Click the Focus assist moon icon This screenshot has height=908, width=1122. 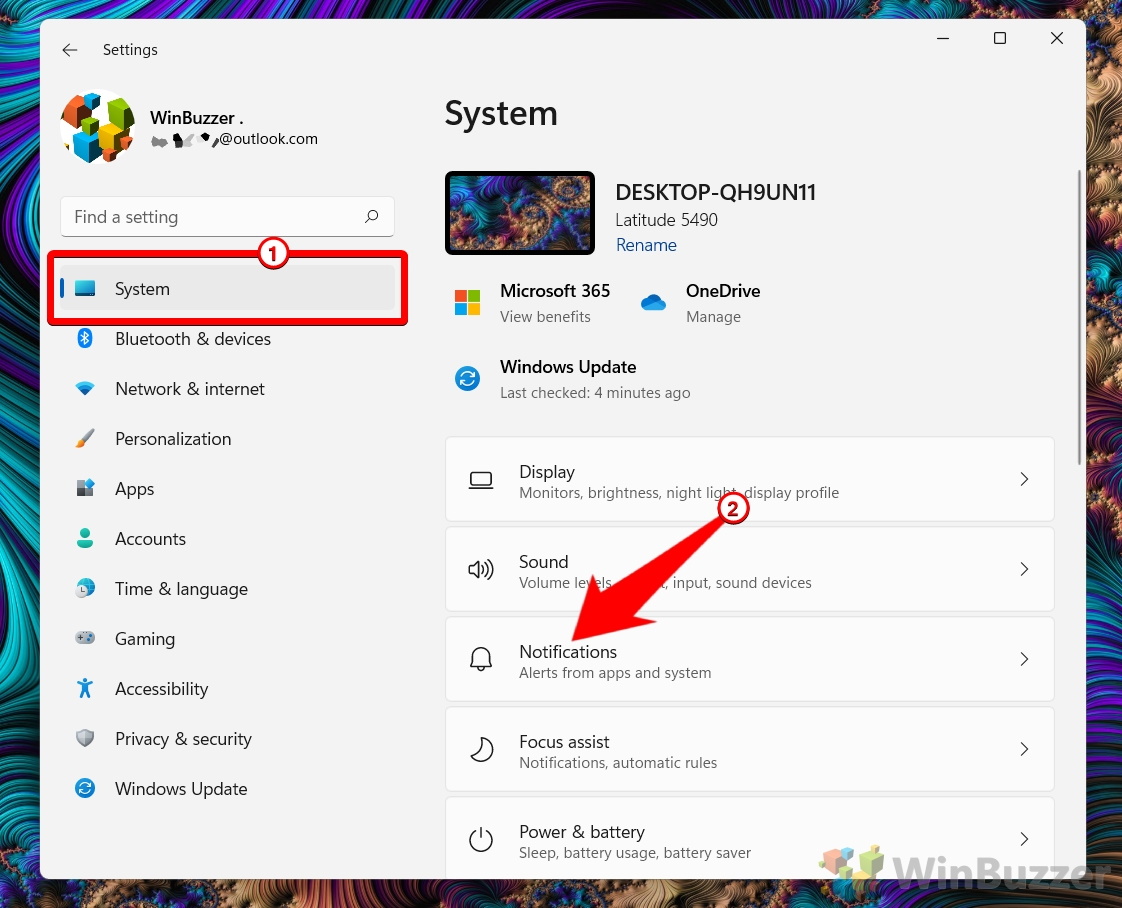(481, 749)
